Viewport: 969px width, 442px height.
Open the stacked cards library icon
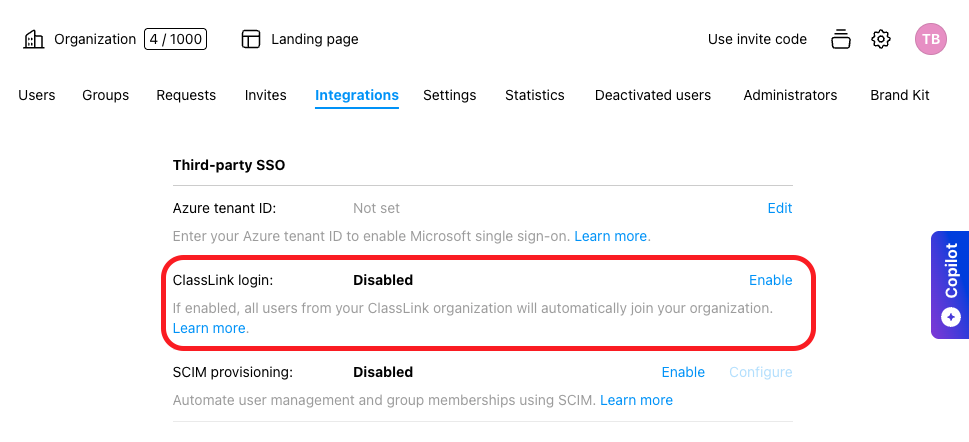click(x=840, y=40)
